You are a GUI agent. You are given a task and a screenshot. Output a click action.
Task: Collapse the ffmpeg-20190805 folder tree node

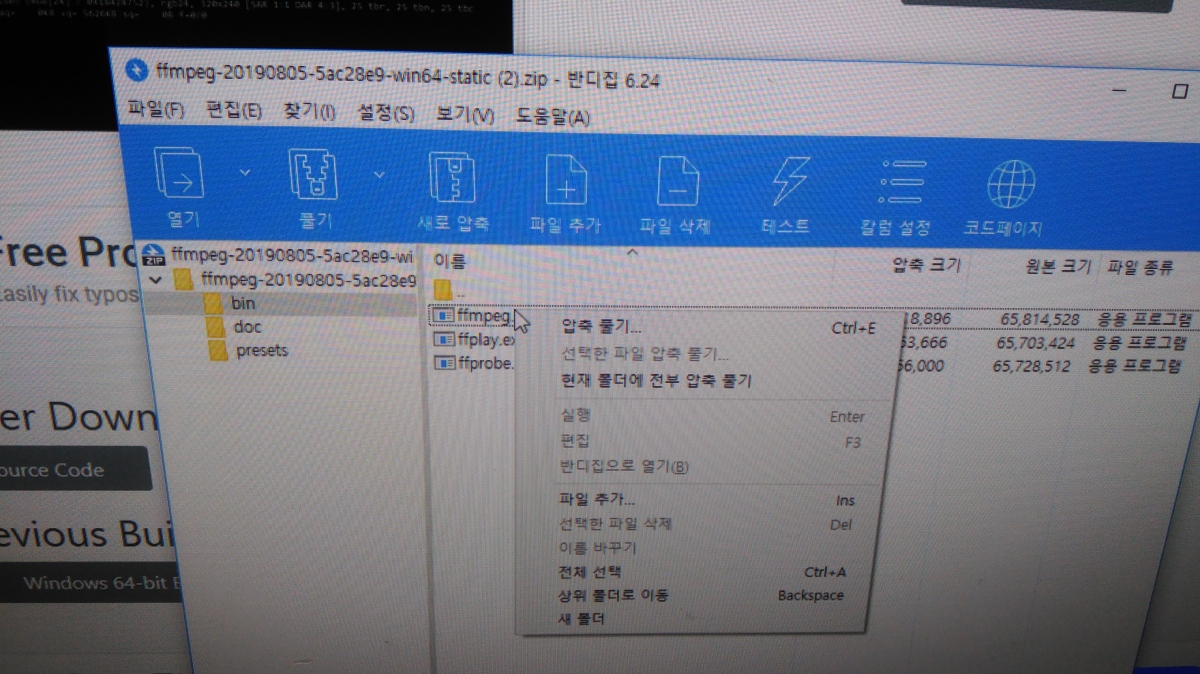(154, 280)
